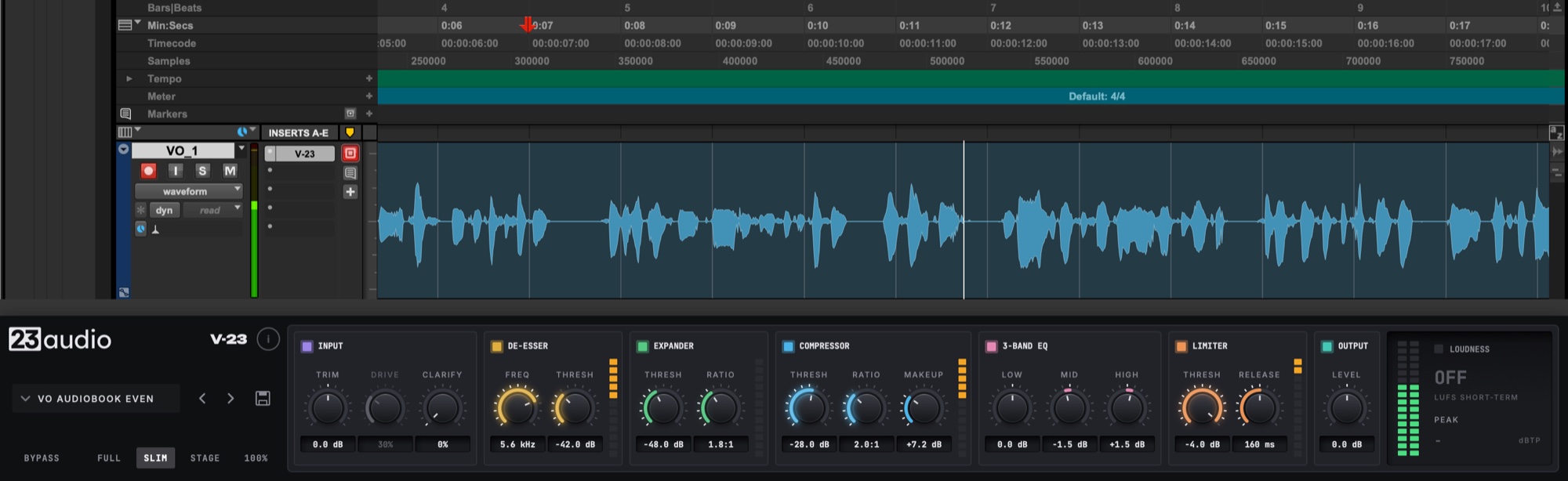Open the VO AUDIOBOOK EVEN preset dropdown
The height and width of the screenshot is (481, 1568).
[x=96, y=398]
